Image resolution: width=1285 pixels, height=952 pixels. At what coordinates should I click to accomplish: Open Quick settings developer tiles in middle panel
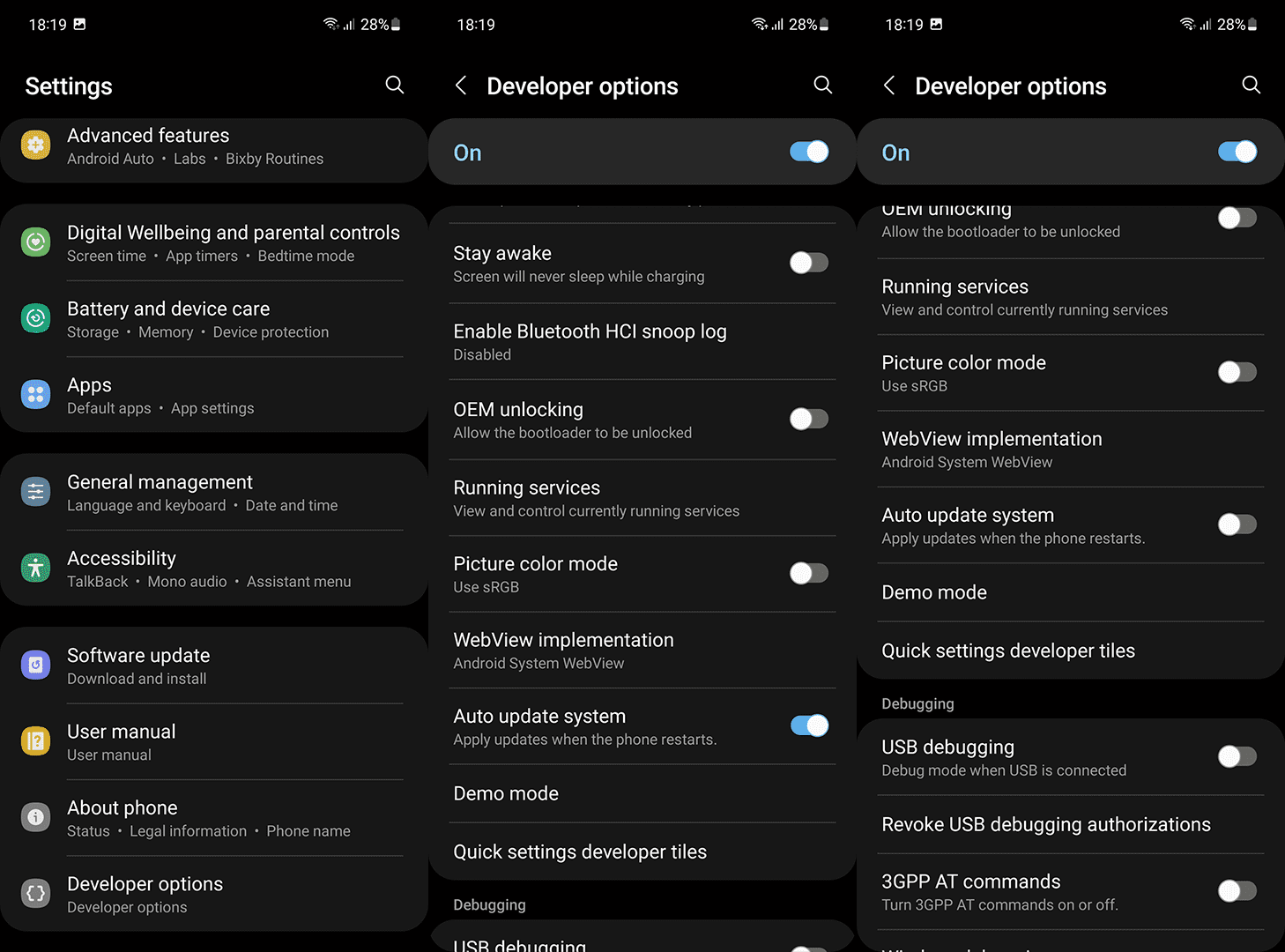pos(642,852)
